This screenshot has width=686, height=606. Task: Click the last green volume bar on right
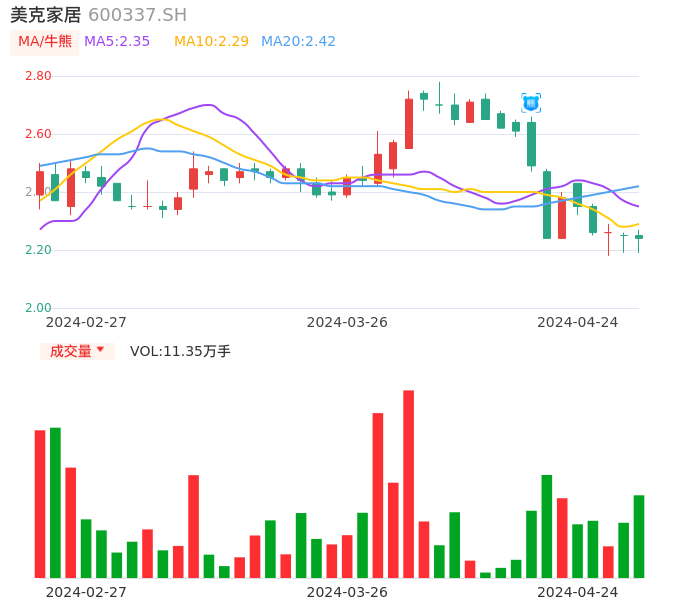click(639, 536)
